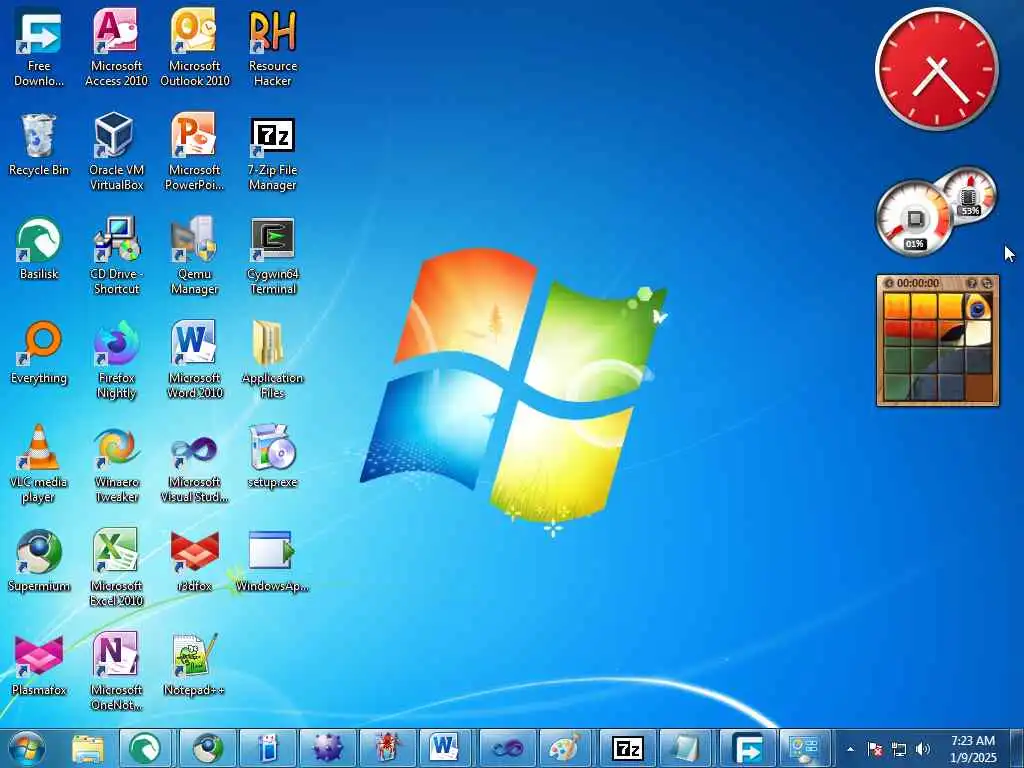Image resolution: width=1024 pixels, height=768 pixels.
Task: Select the Qemu Manager shortcut
Action: (x=195, y=256)
